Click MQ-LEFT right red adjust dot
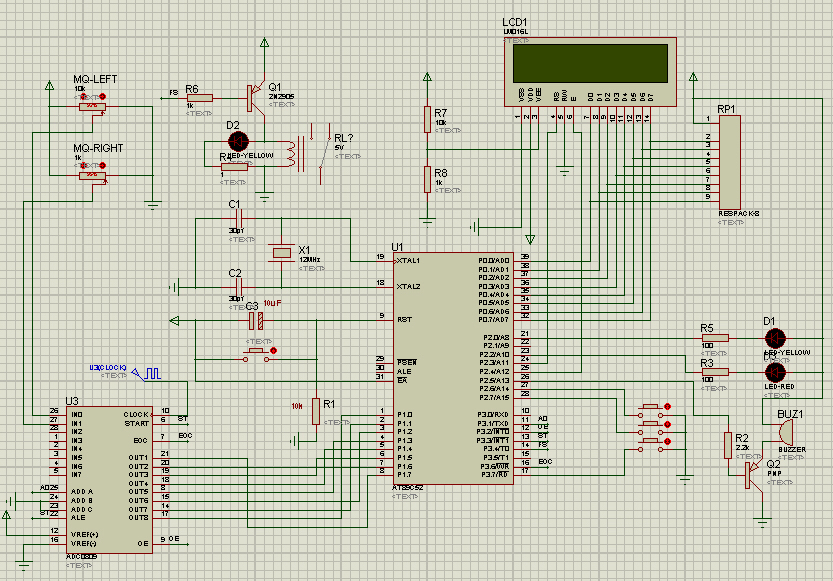 [103, 96]
